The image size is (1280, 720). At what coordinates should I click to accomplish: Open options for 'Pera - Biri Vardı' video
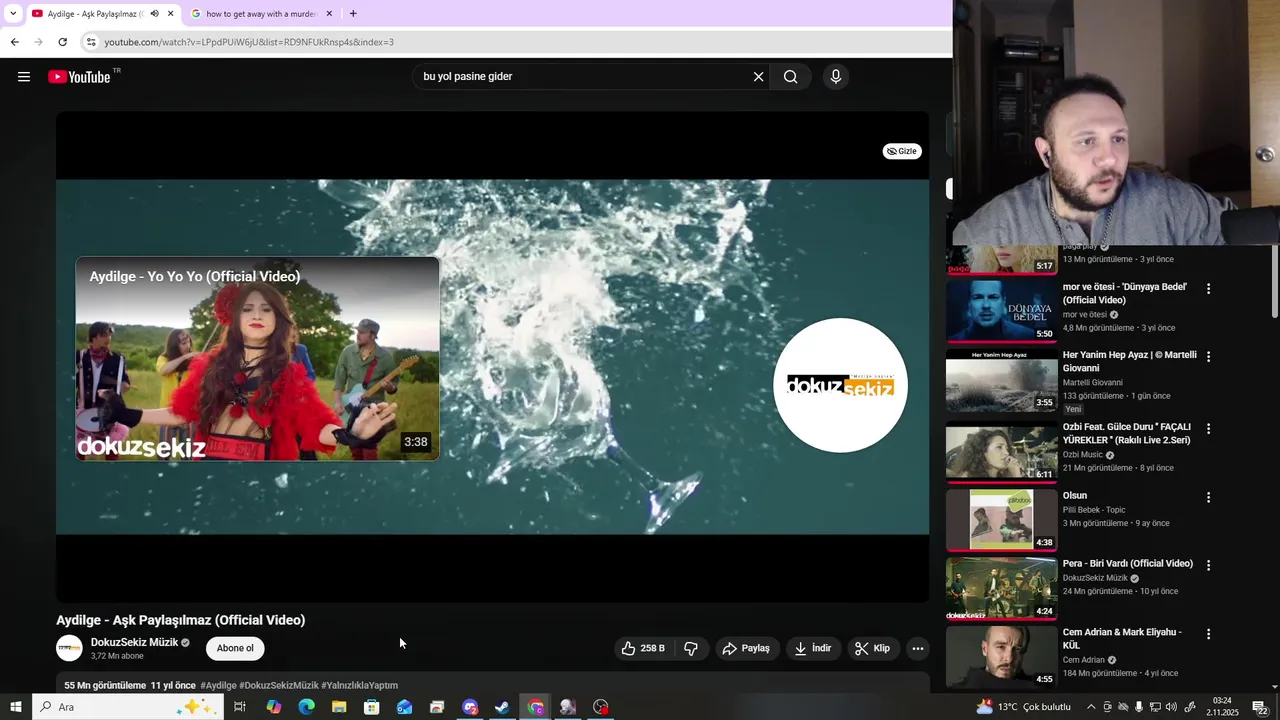point(1208,565)
